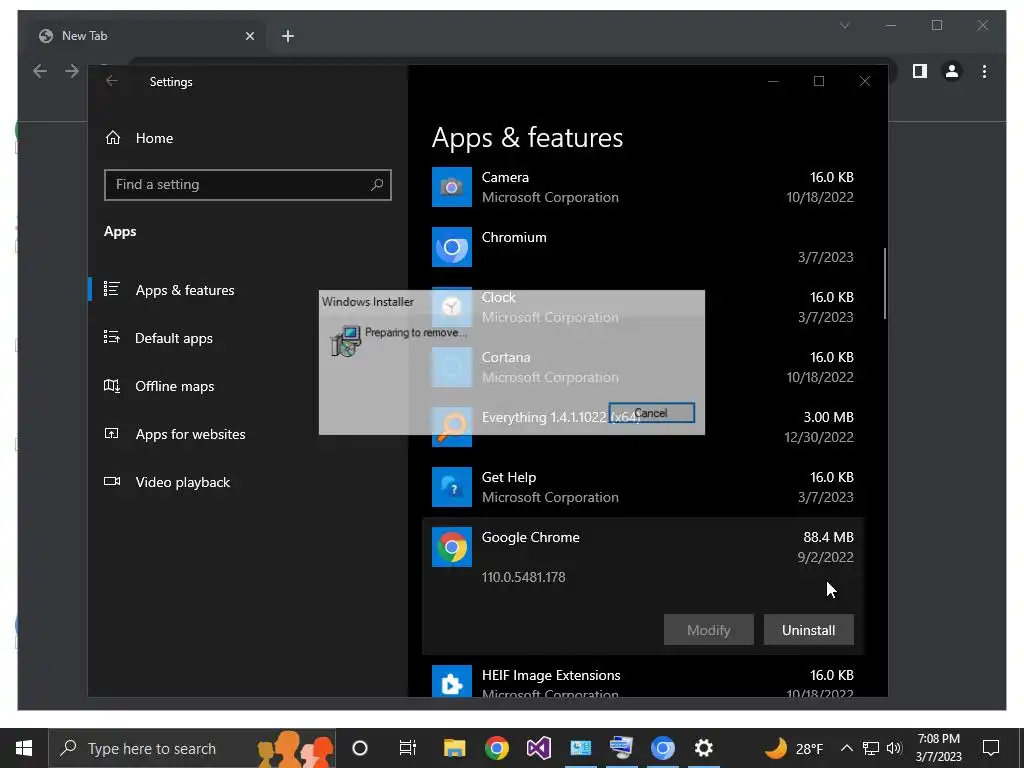
Task: Select Default apps in sidebar
Action: point(174,338)
